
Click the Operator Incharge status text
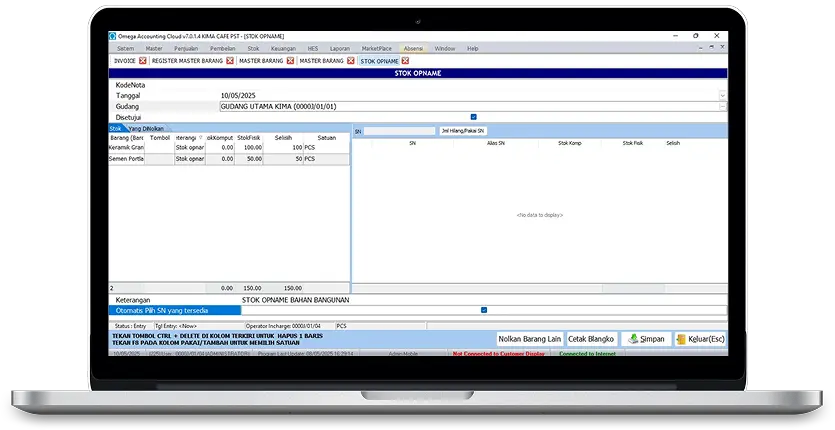tap(283, 326)
